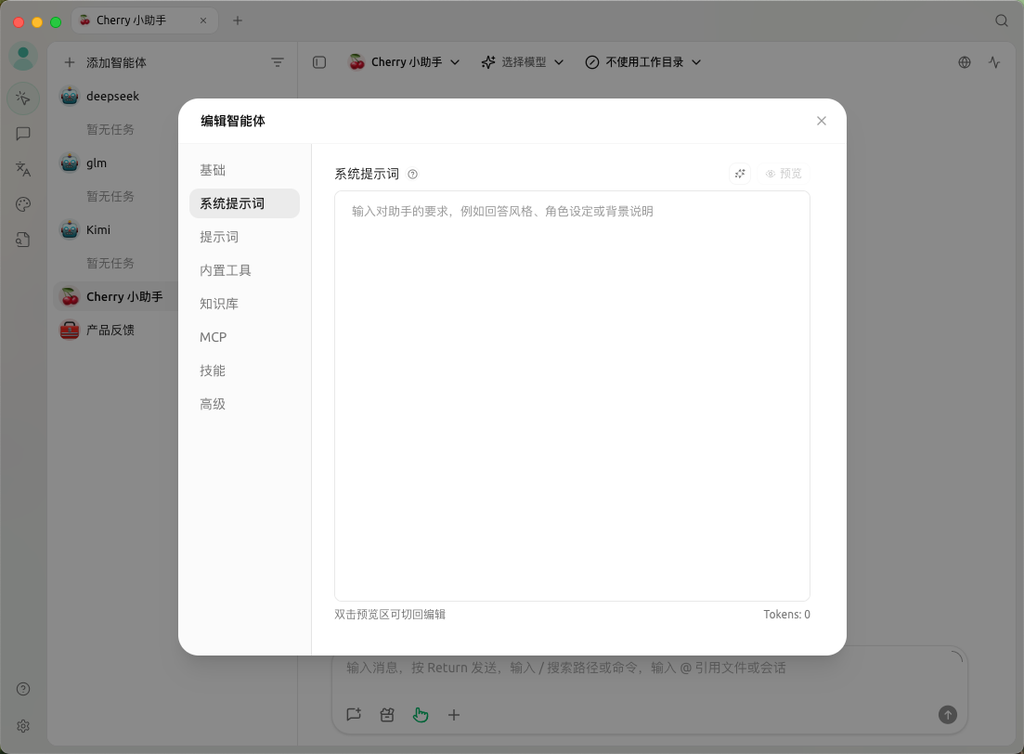Select the 系统提示词 tab
Image resolution: width=1024 pixels, height=754 pixels.
pyautogui.click(x=244, y=204)
